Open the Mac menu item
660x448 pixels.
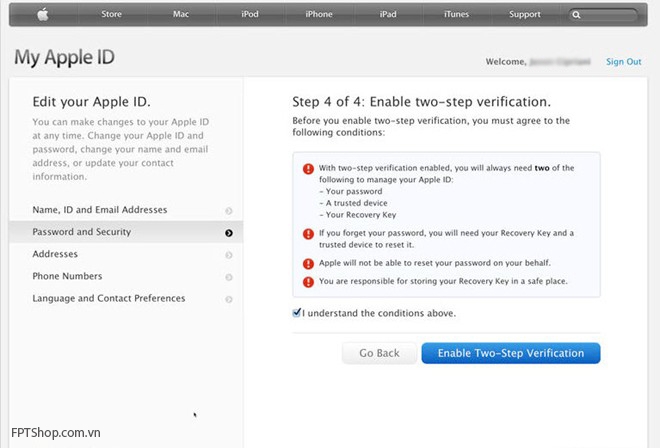[181, 14]
